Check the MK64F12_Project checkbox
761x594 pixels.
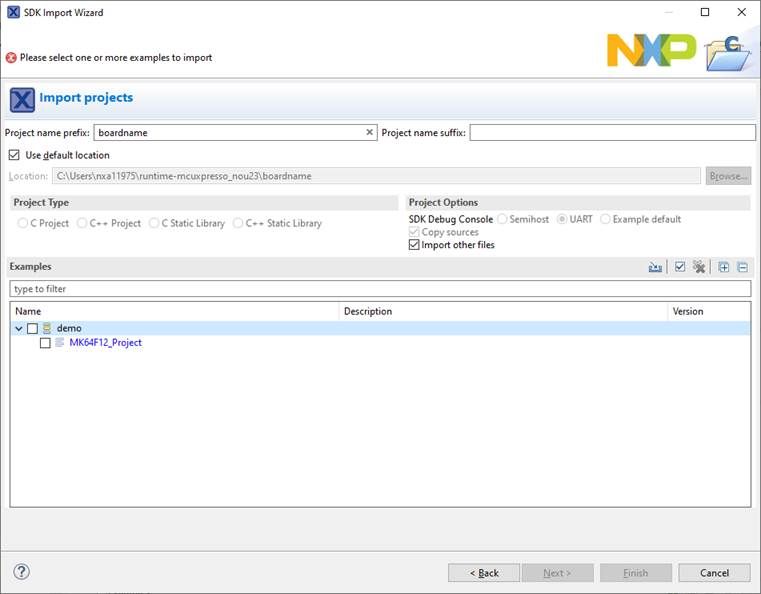(x=45, y=343)
